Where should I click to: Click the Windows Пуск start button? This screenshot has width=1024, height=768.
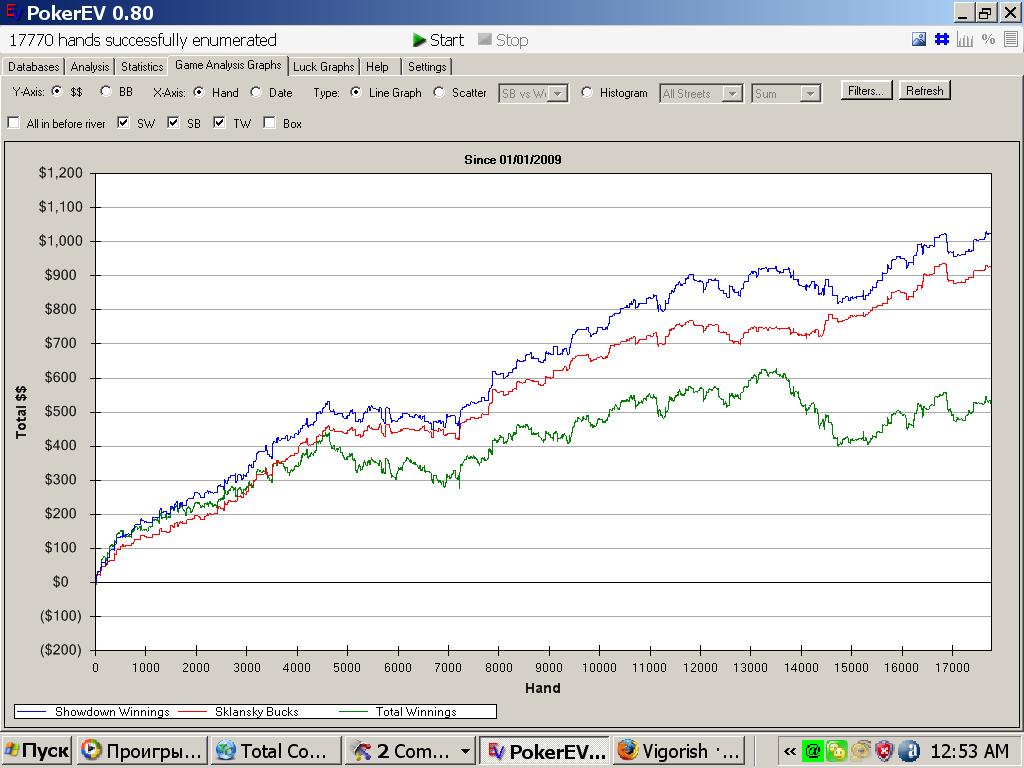[37, 751]
